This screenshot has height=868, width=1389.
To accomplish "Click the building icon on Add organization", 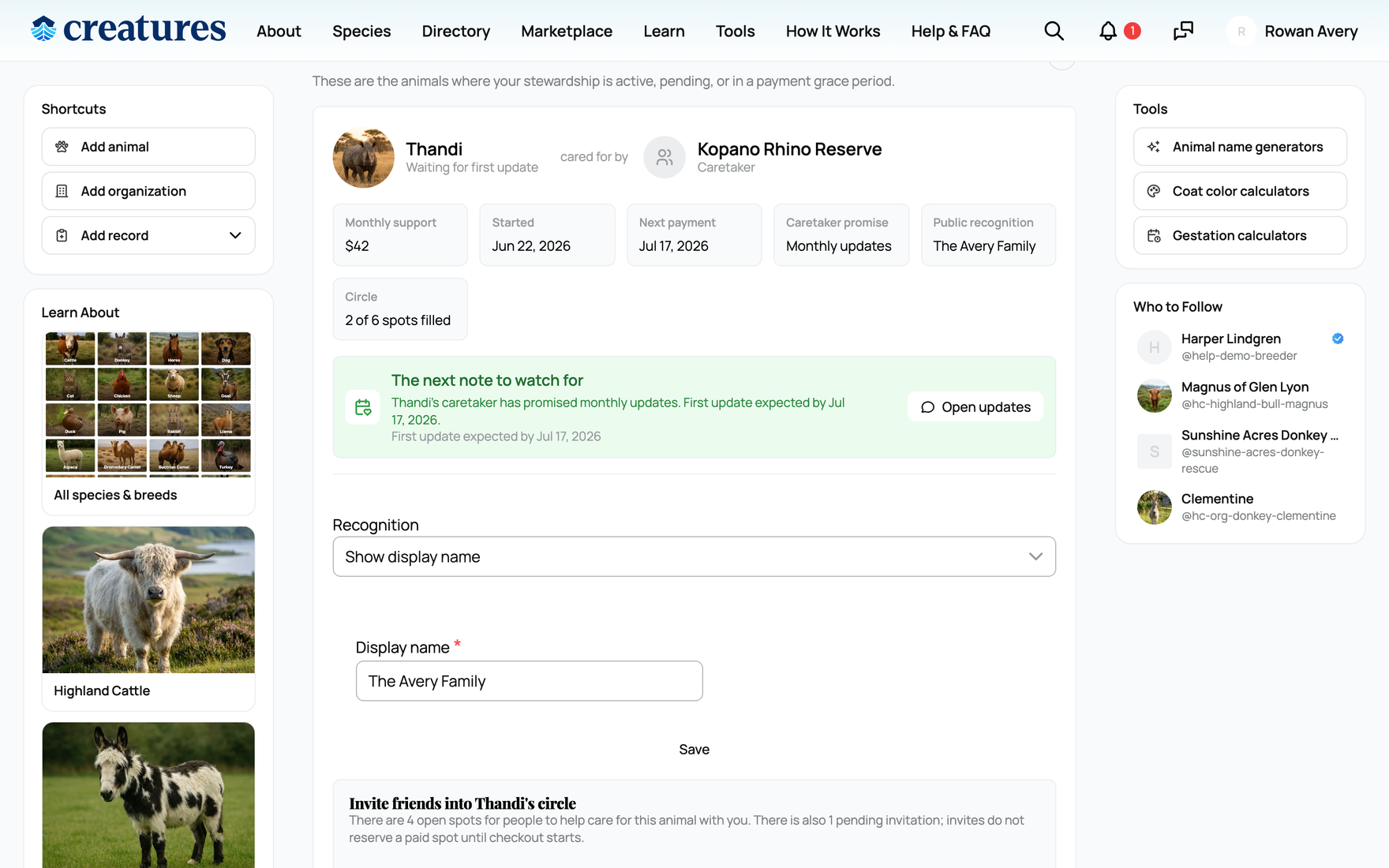I will 62,191.
